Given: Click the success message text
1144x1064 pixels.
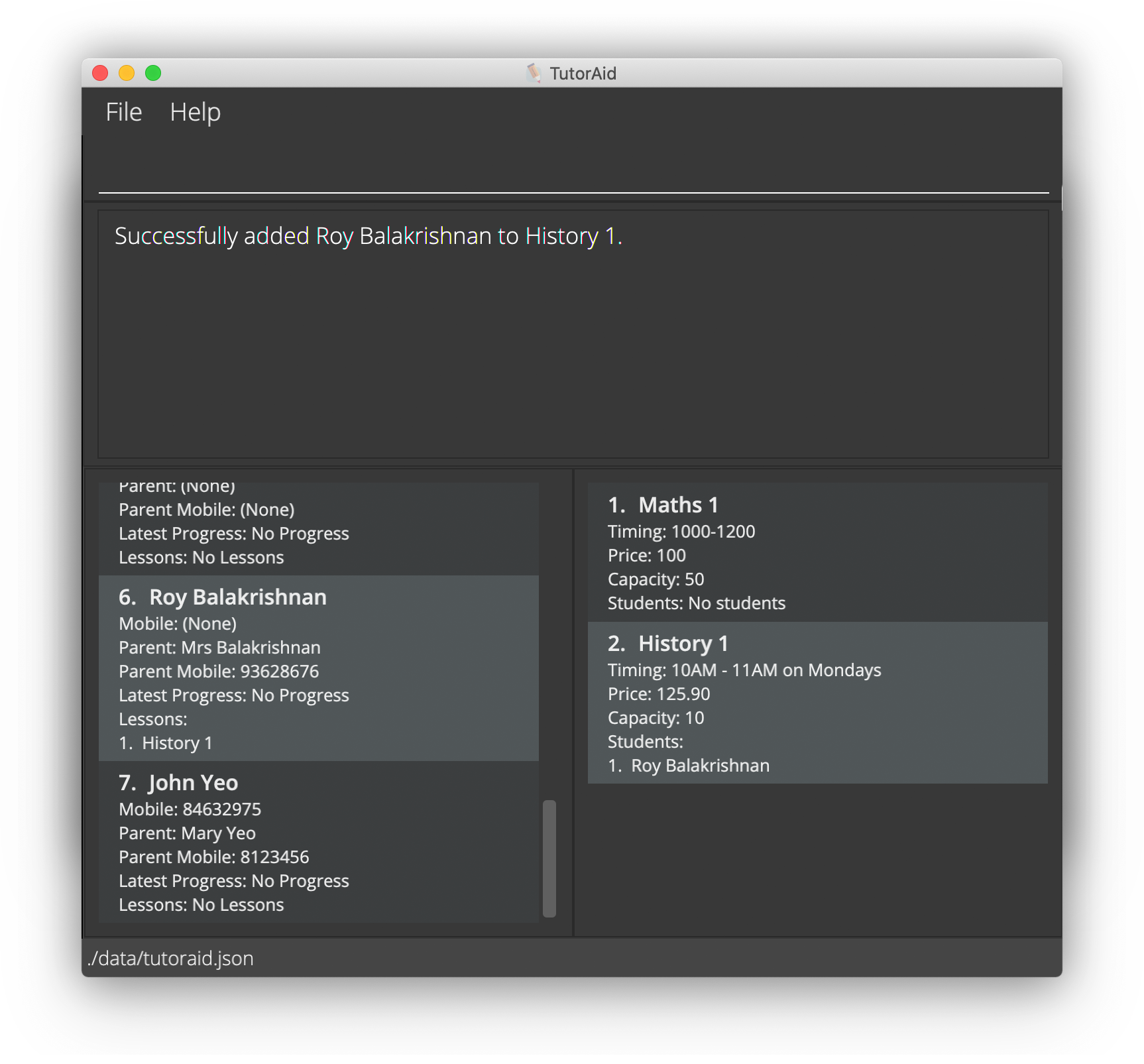Looking at the screenshot, I should (x=368, y=237).
